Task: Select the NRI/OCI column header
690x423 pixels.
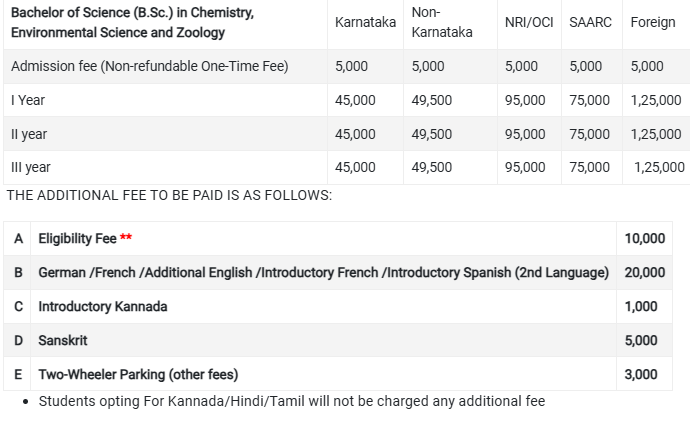Action: [530, 23]
